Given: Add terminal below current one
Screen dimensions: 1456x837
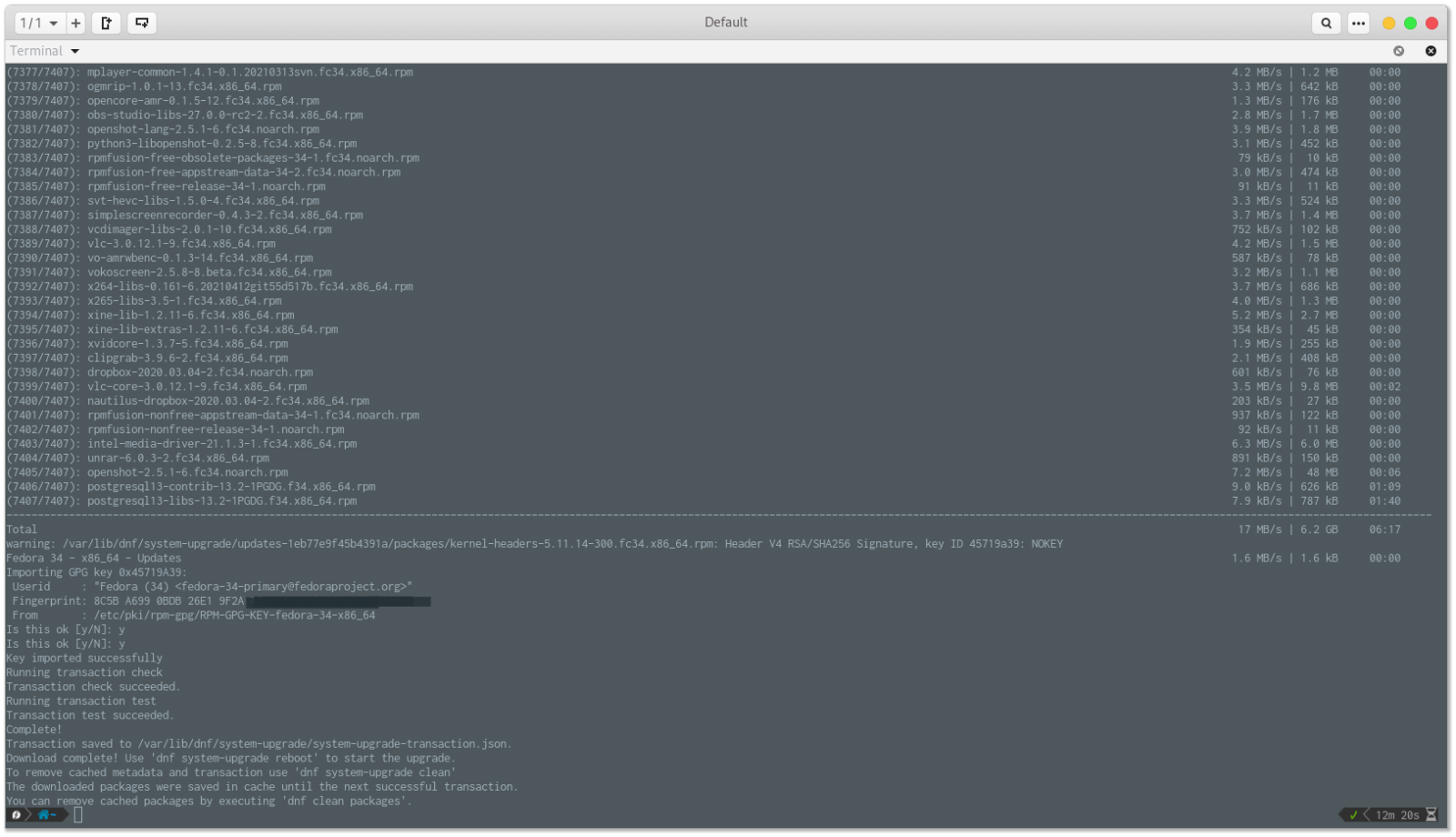Looking at the screenshot, I should tap(142, 23).
